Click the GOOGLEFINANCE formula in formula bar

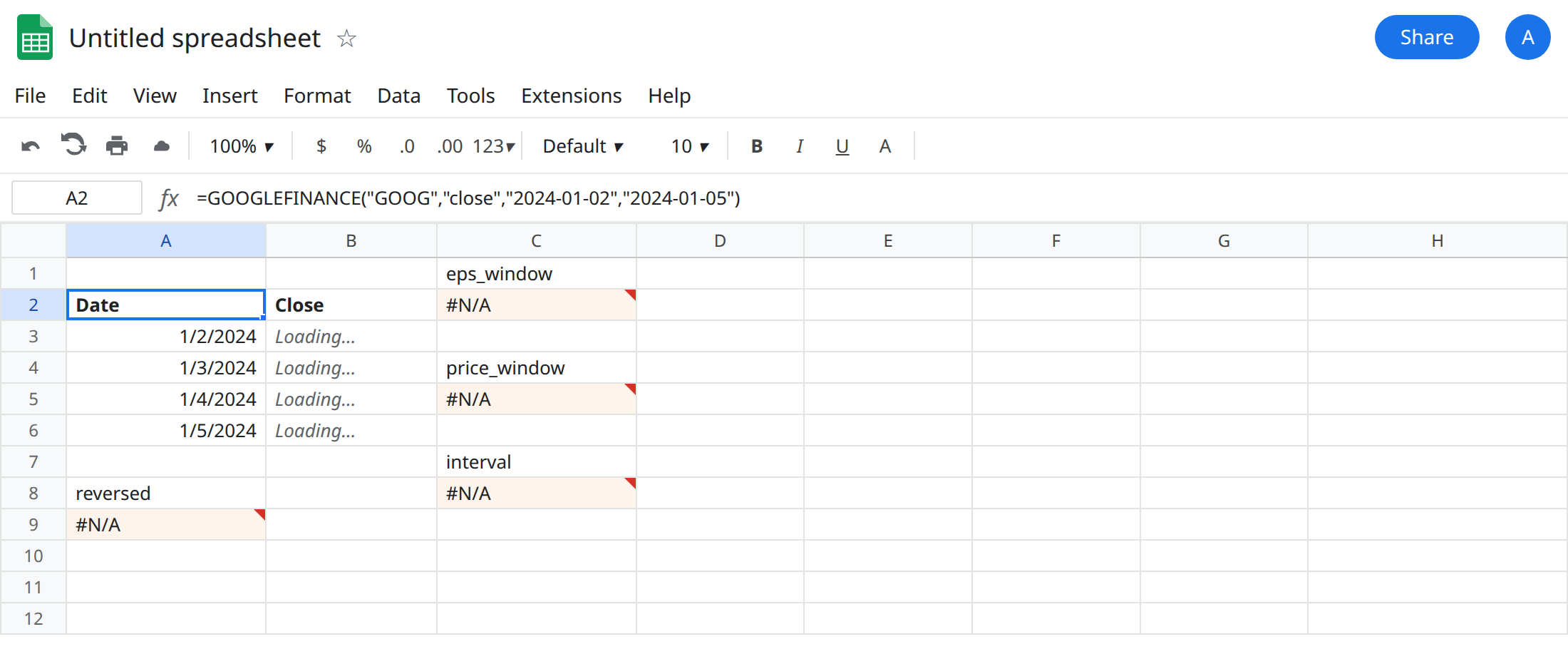(x=468, y=198)
